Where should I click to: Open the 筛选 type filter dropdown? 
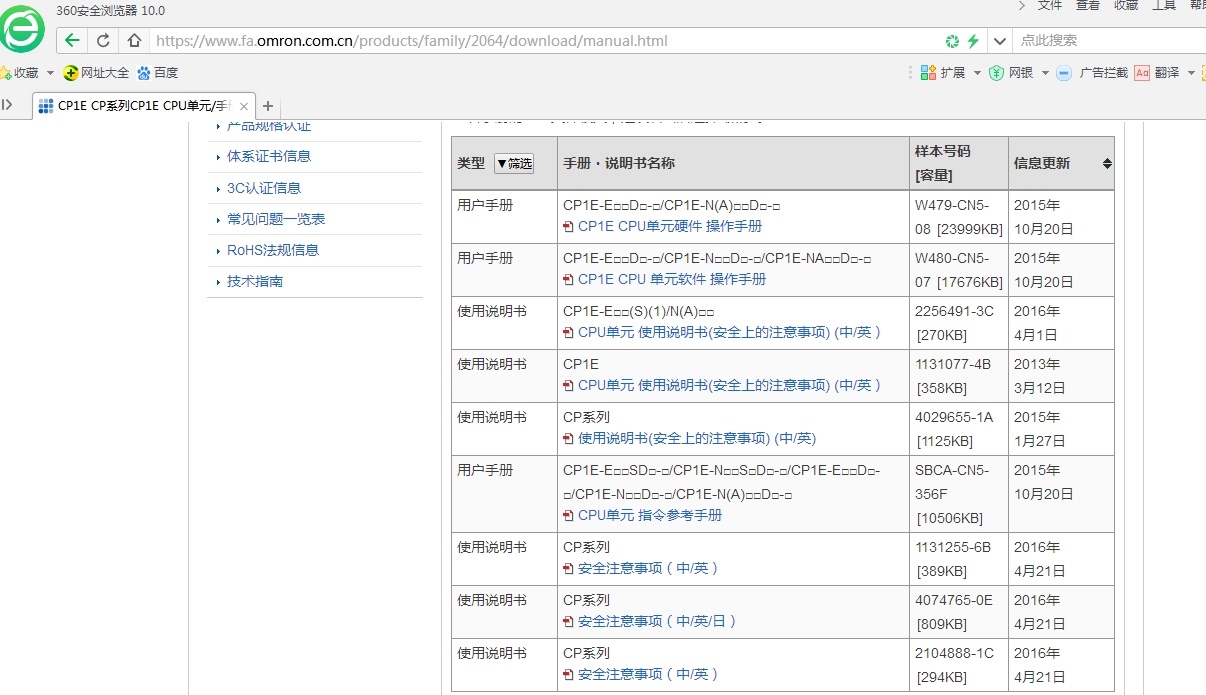[514, 163]
